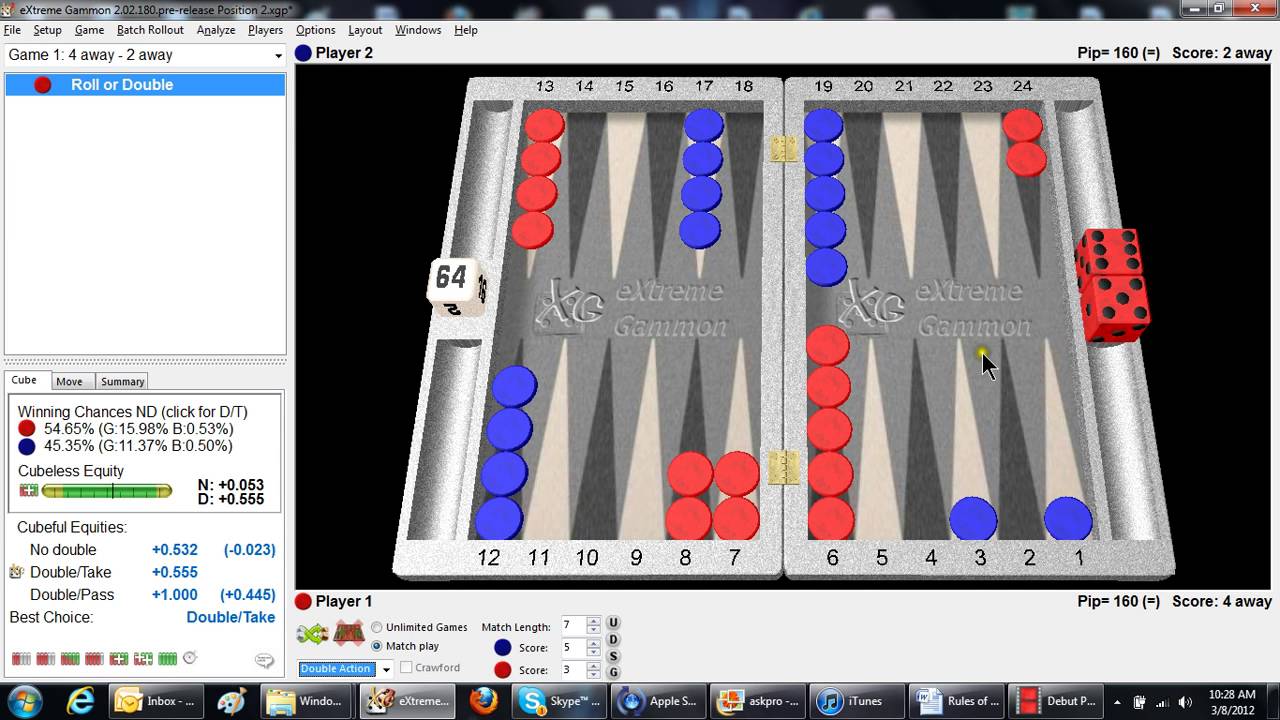Image resolution: width=1280 pixels, height=720 pixels.
Task: Decrease the red player's score
Action: [x=593, y=674]
